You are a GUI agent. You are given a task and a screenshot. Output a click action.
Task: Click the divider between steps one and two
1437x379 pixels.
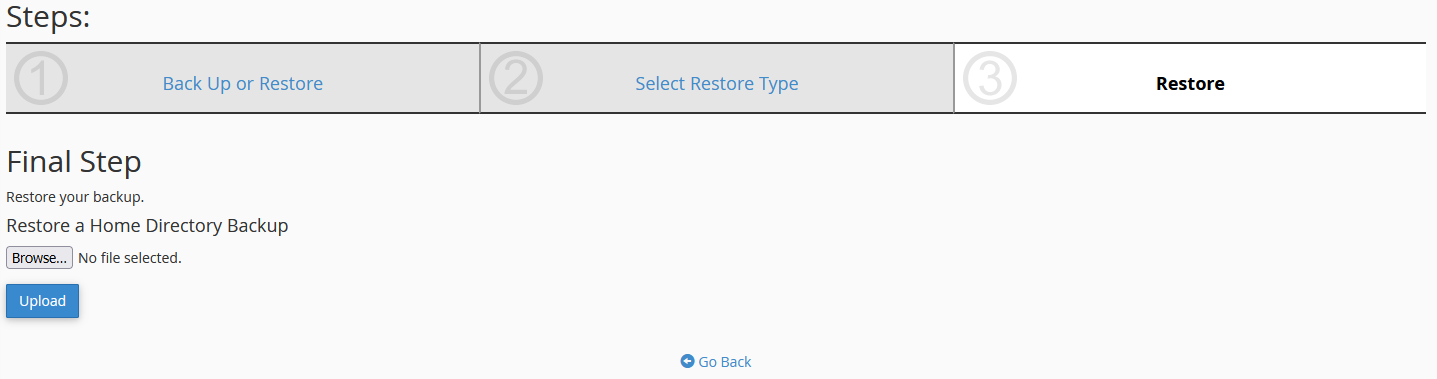click(480, 78)
